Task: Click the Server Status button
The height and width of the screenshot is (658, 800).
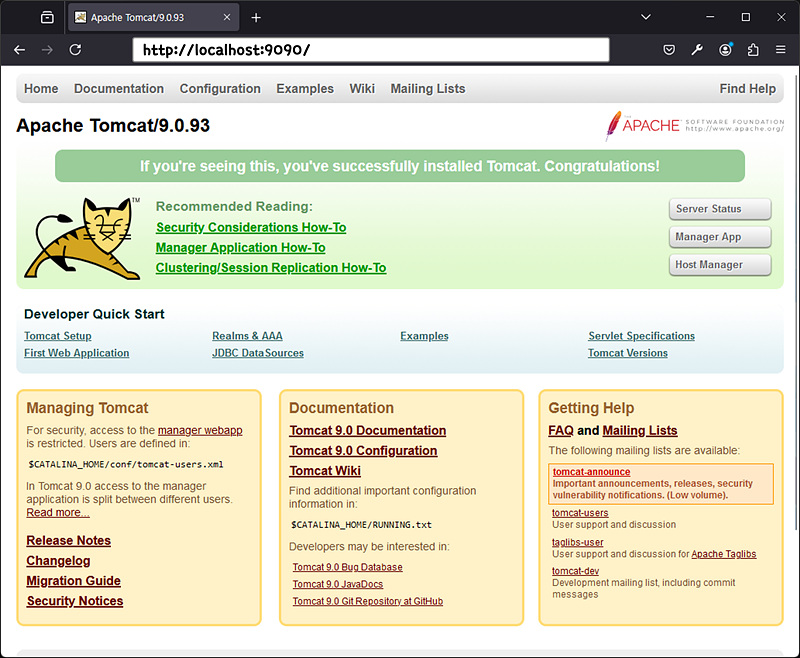Action: 720,209
